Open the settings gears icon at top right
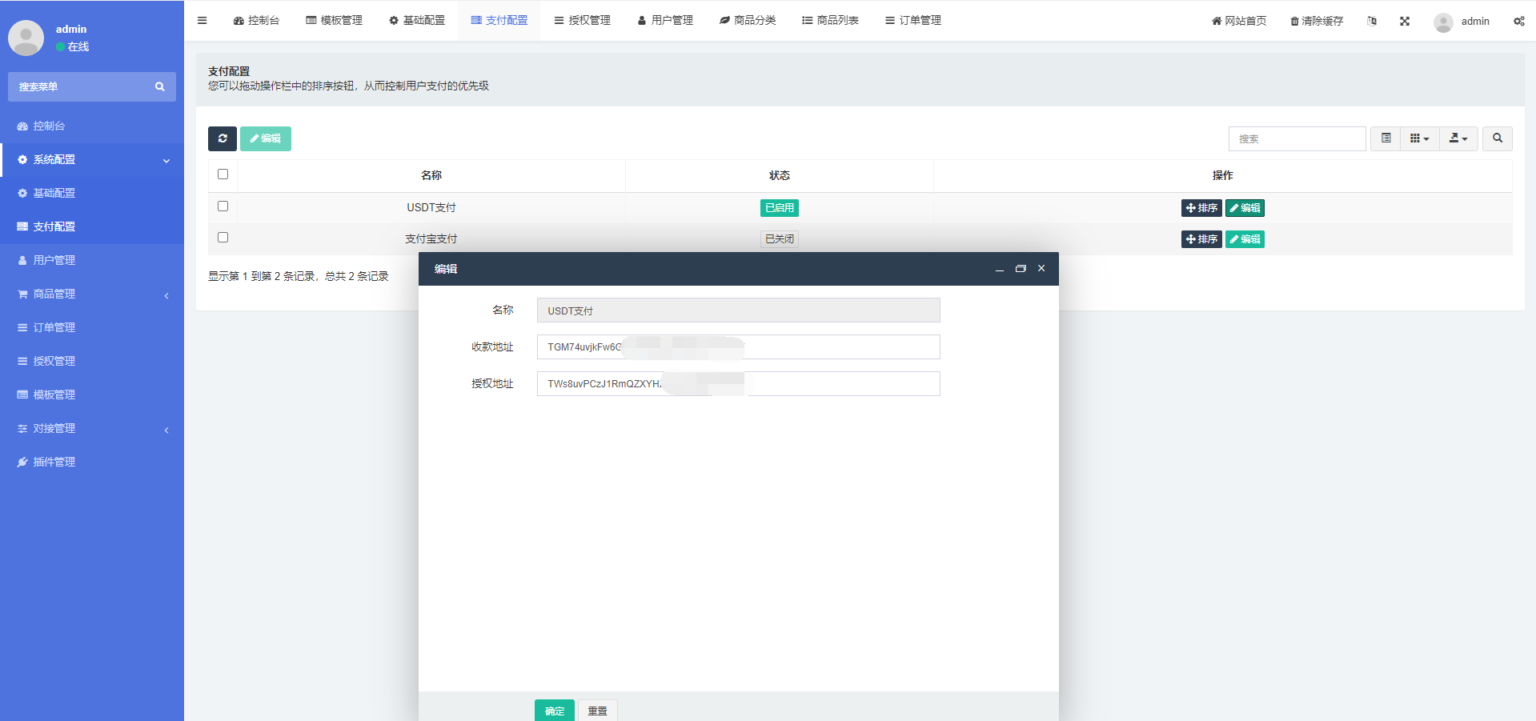The image size is (1536, 721). [x=1518, y=21]
